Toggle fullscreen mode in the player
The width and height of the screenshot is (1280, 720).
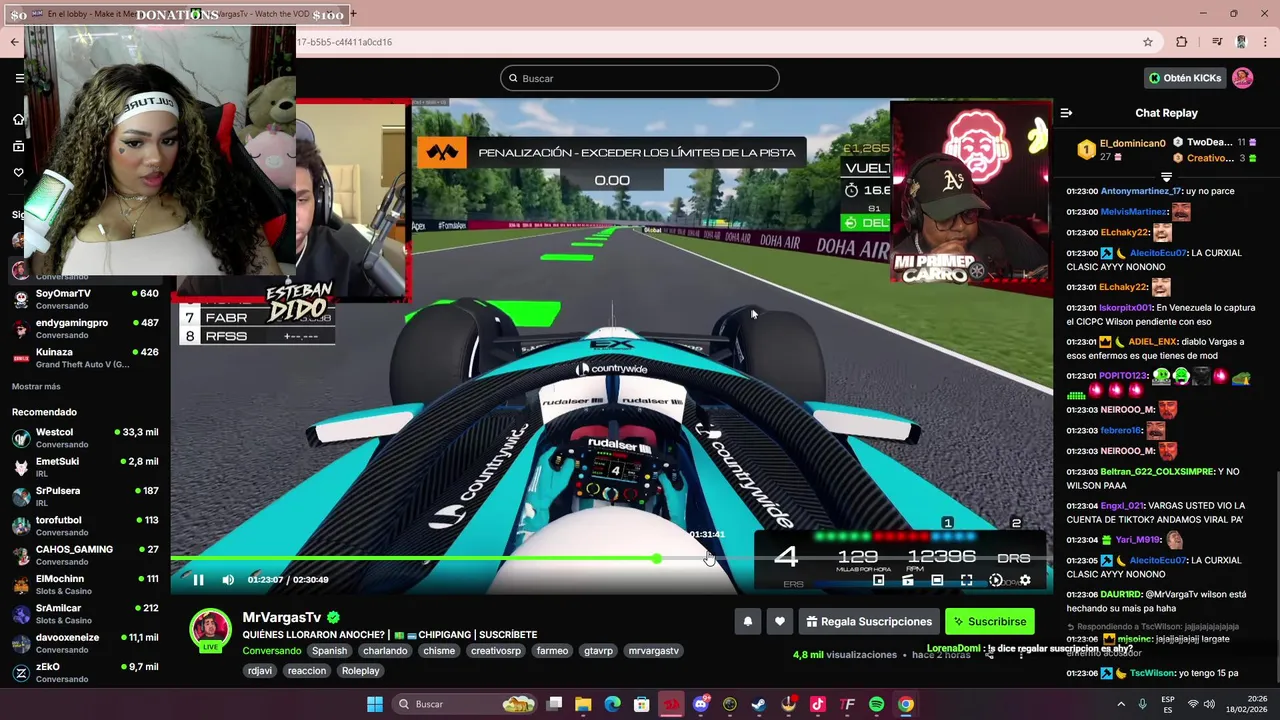point(966,580)
